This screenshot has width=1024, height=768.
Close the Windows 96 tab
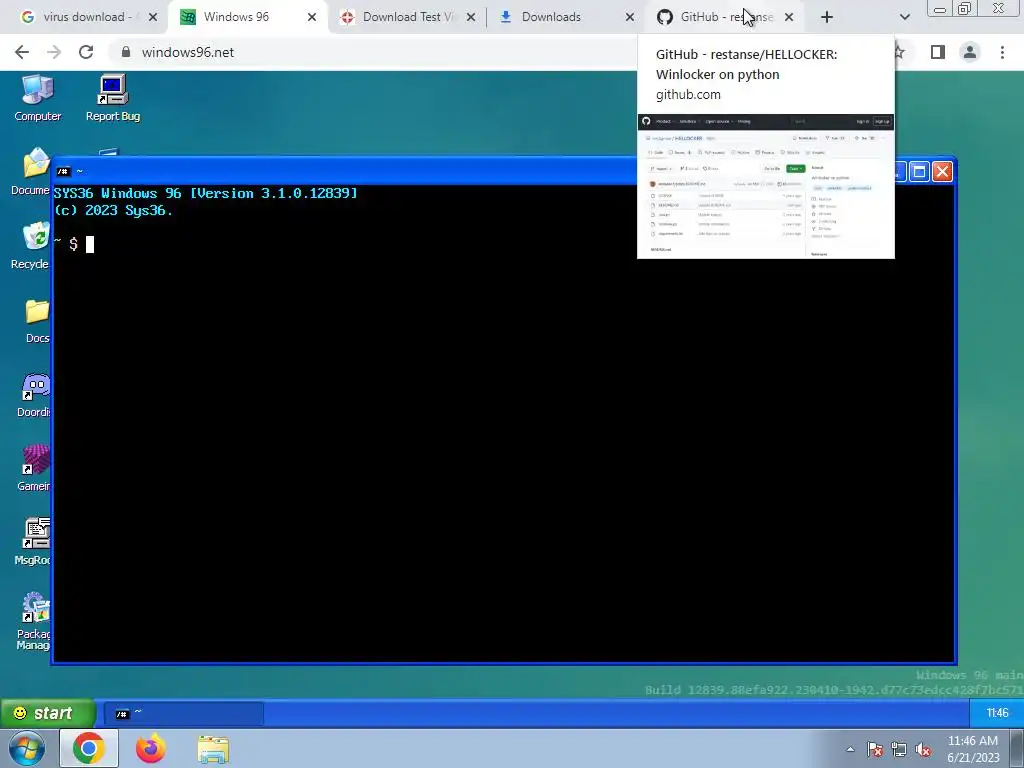(312, 18)
